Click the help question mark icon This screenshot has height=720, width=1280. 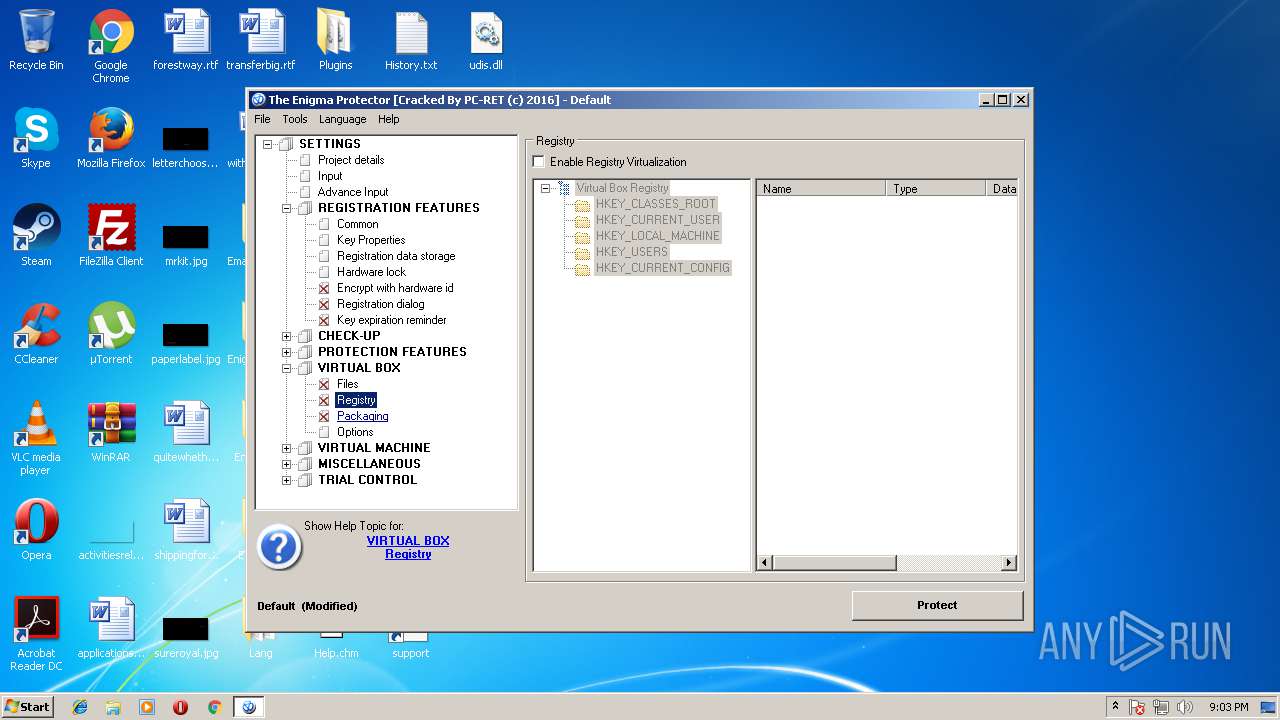[x=279, y=547]
